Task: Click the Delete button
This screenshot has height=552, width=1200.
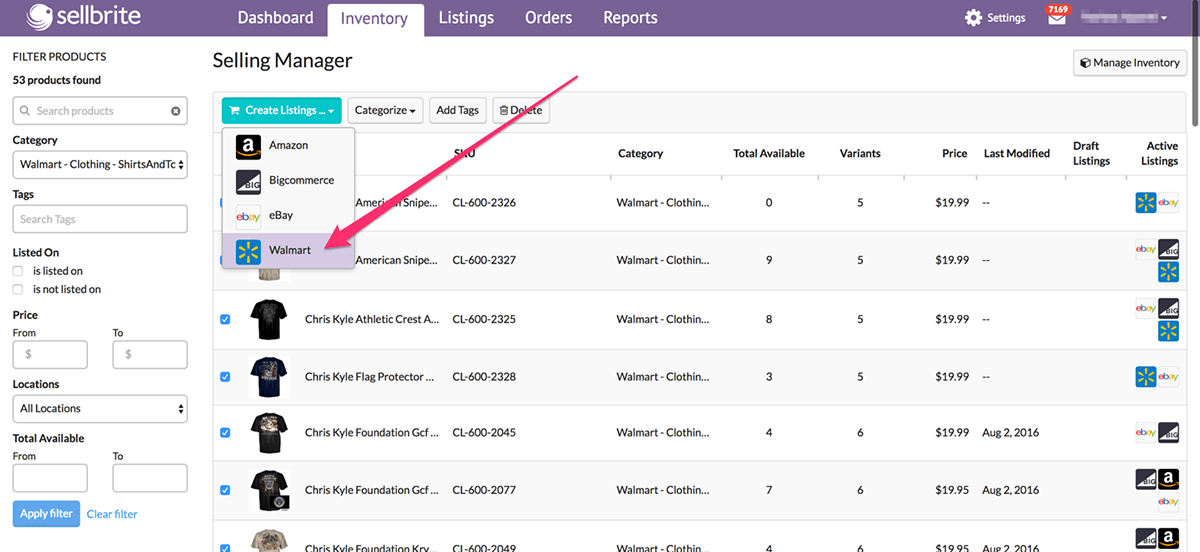Action: tap(521, 110)
